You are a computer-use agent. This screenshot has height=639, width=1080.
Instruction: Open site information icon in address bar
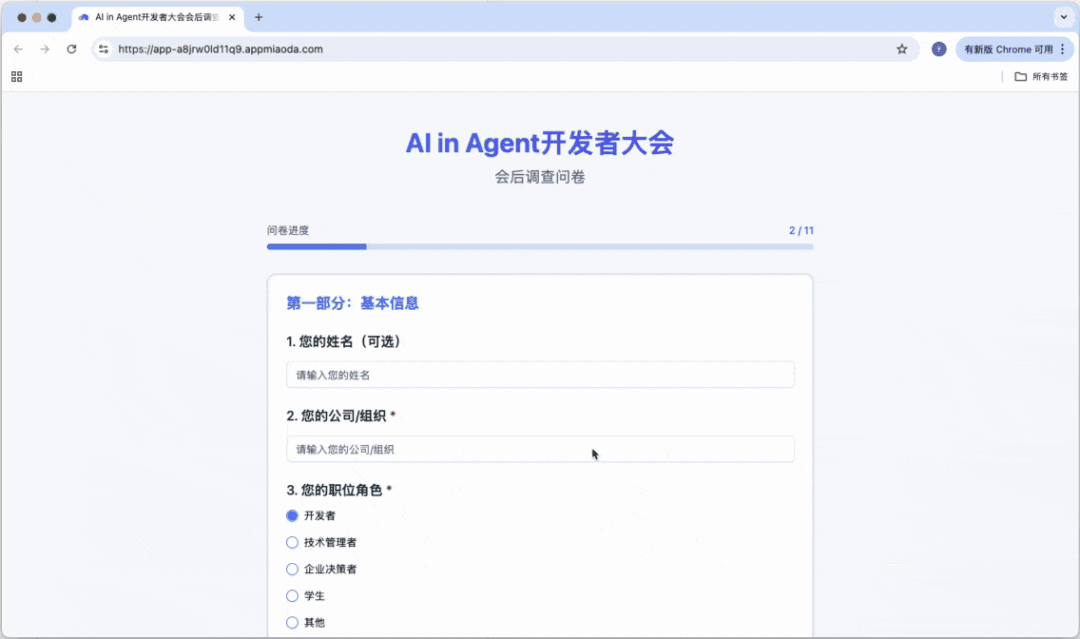tap(103, 49)
